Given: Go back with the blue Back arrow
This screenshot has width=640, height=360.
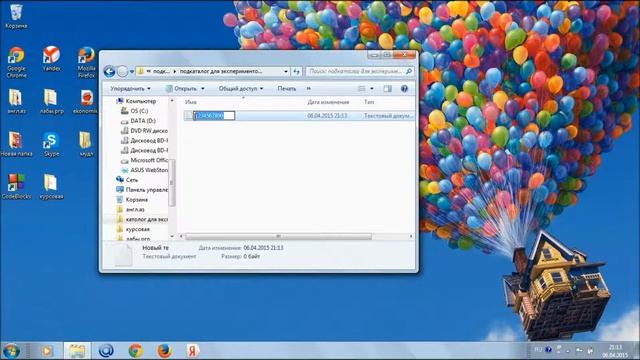Looking at the screenshot, I should 109,72.
